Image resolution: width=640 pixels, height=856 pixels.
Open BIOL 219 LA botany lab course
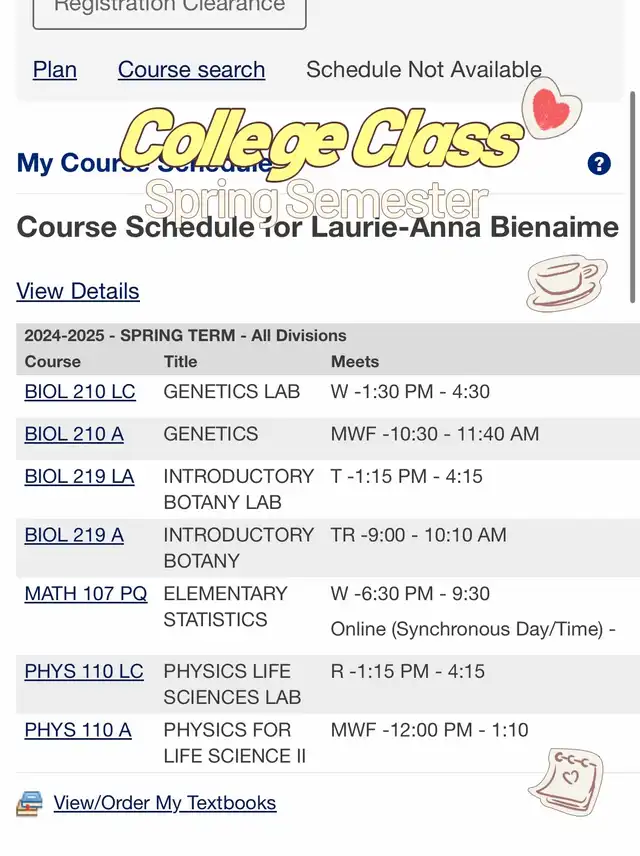click(79, 477)
